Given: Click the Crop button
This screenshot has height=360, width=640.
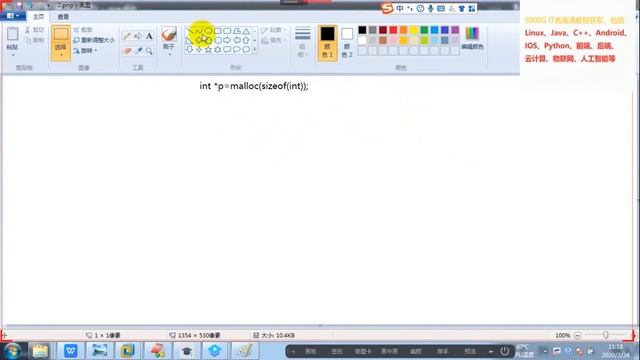Looking at the screenshot, I should [x=83, y=30].
